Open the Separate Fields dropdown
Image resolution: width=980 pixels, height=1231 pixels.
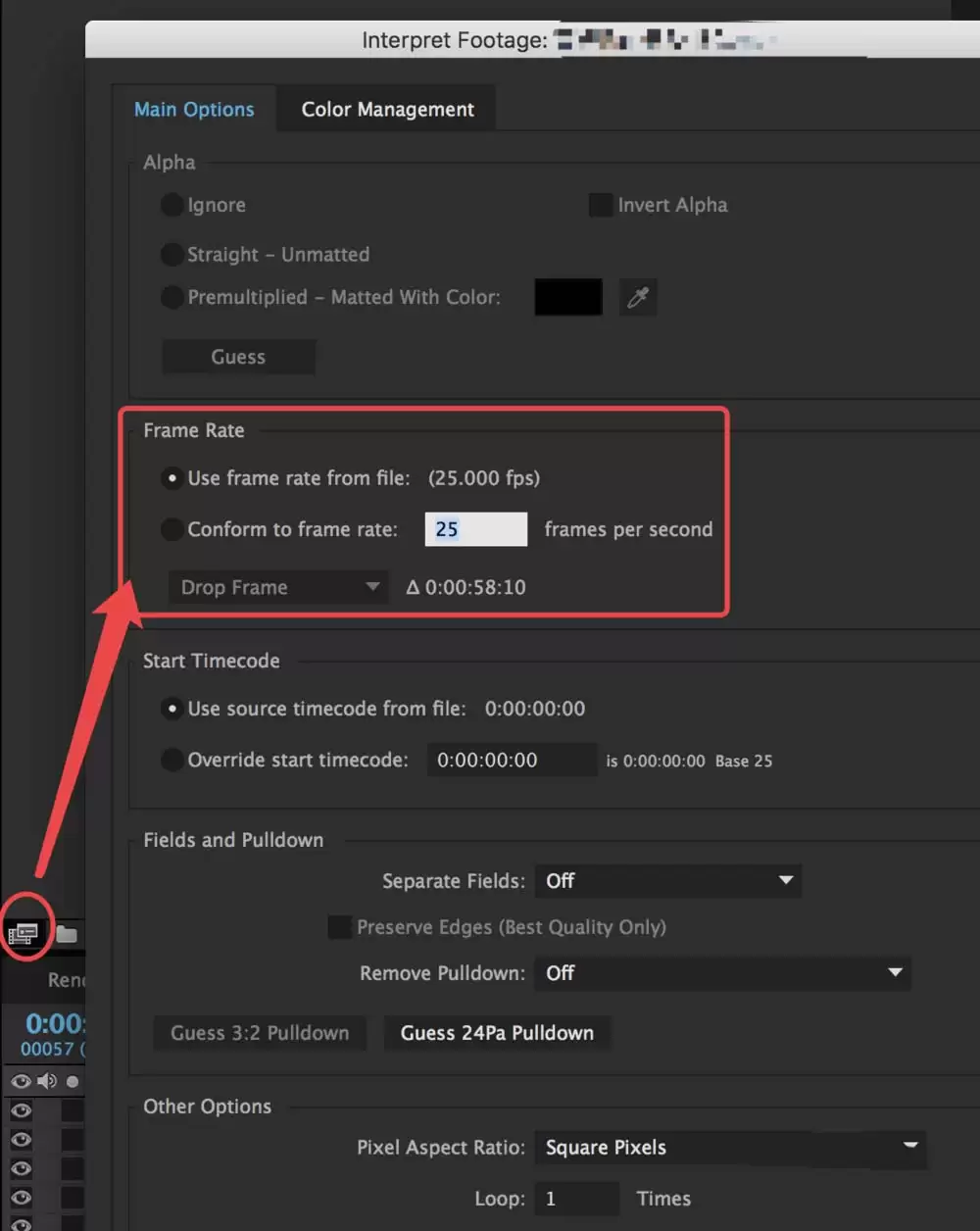(667, 881)
